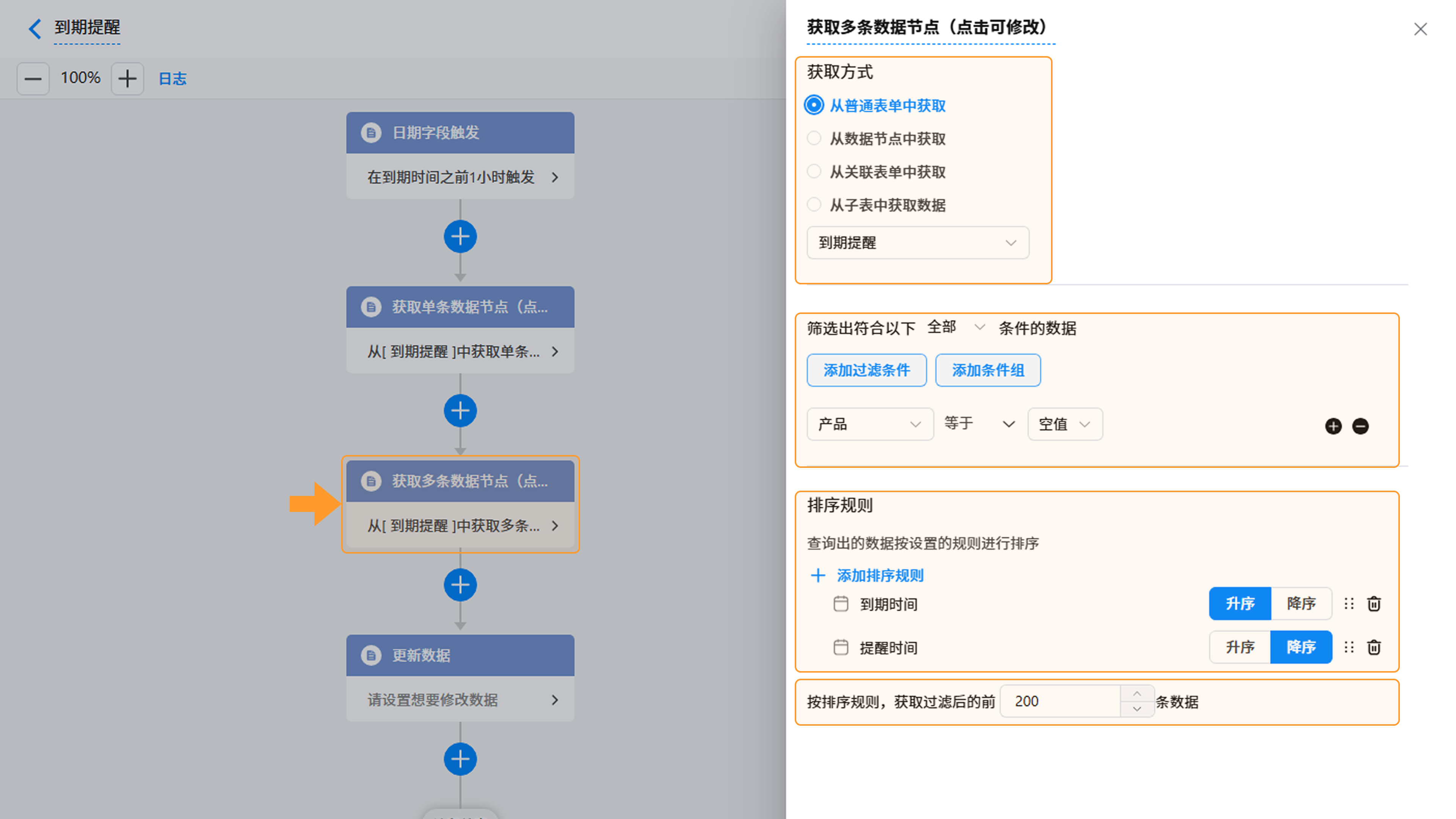This screenshot has height=819, width=1456.
Task: Remove the 产品 filter condition with the minus icon
Action: tap(1360, 426)
